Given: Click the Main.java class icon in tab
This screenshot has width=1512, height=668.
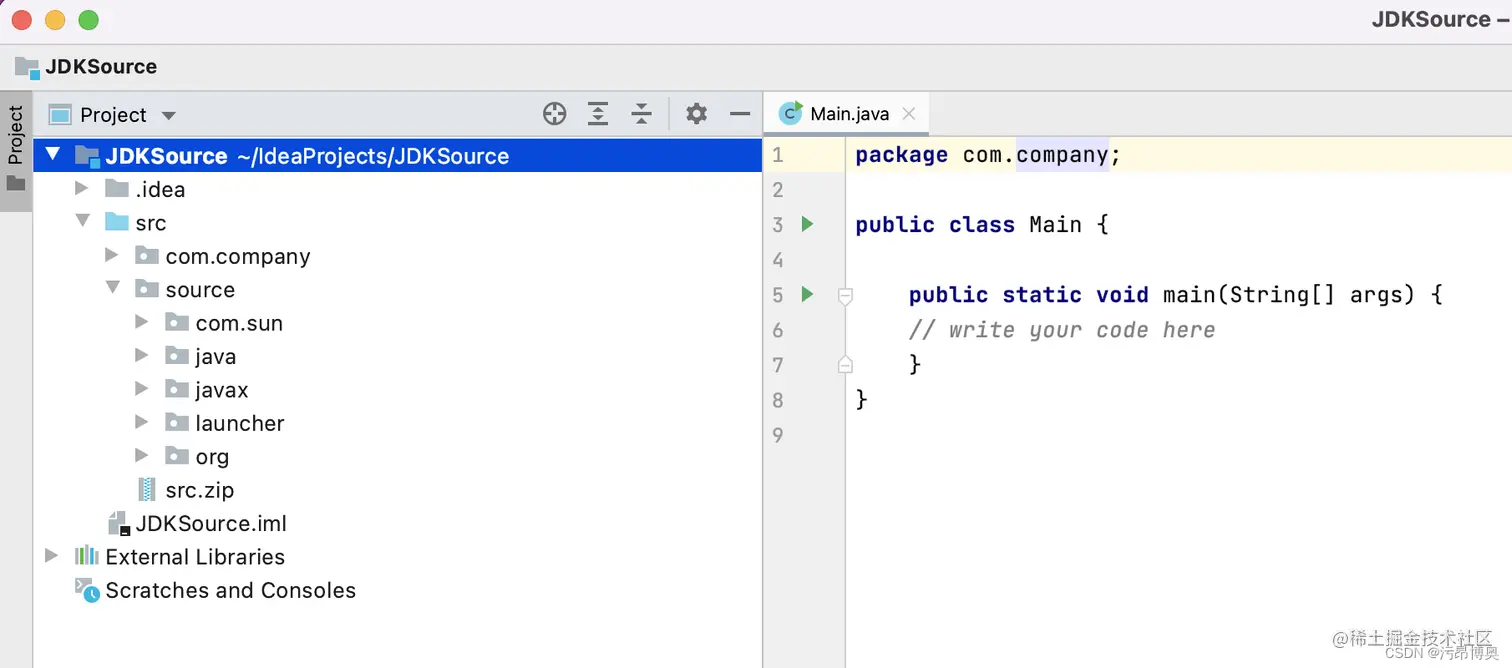Looking at the screenshot, I should (790, 114).
